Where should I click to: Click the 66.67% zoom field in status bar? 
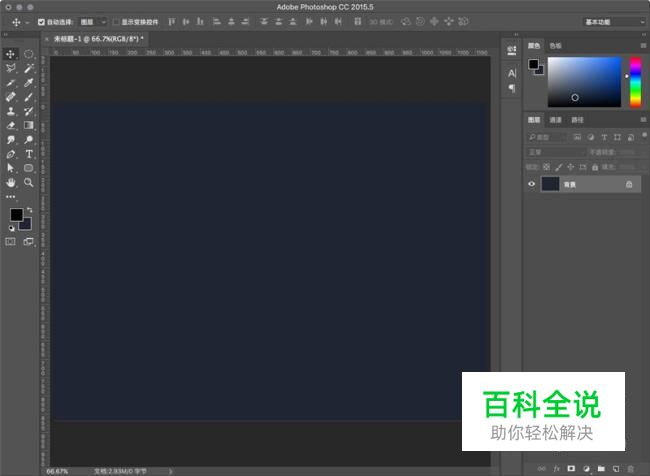click(x=57, y=471)
